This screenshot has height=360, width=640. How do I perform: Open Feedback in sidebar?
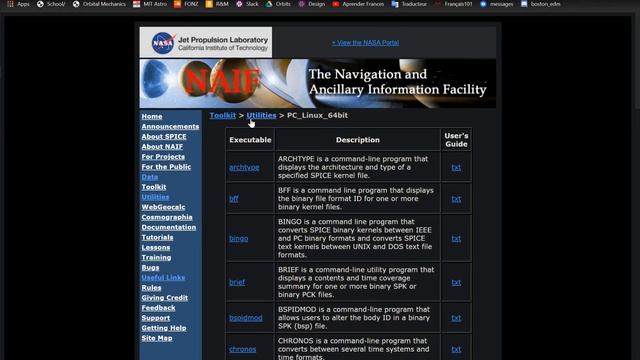(158, 308)
